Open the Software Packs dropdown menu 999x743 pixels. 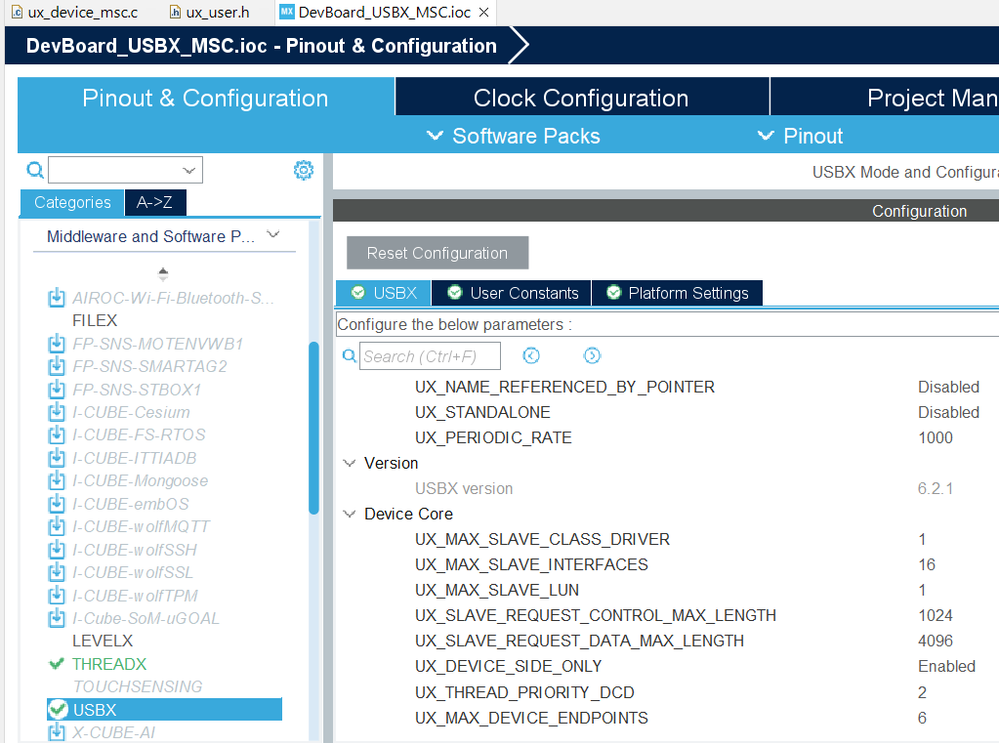514,136
